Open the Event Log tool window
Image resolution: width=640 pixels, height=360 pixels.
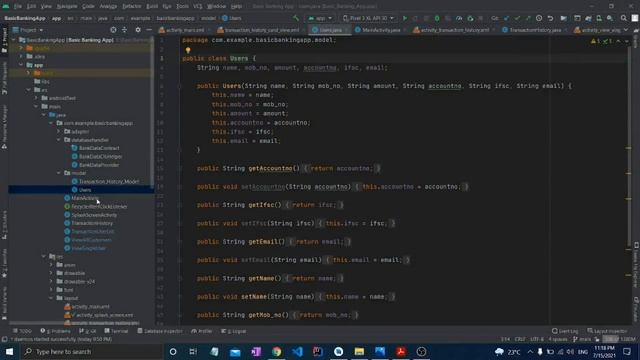coord(565,331)
